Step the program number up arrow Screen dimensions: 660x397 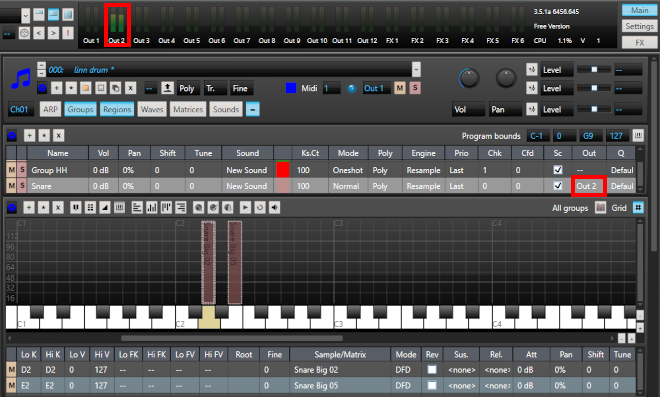point(41,66)
